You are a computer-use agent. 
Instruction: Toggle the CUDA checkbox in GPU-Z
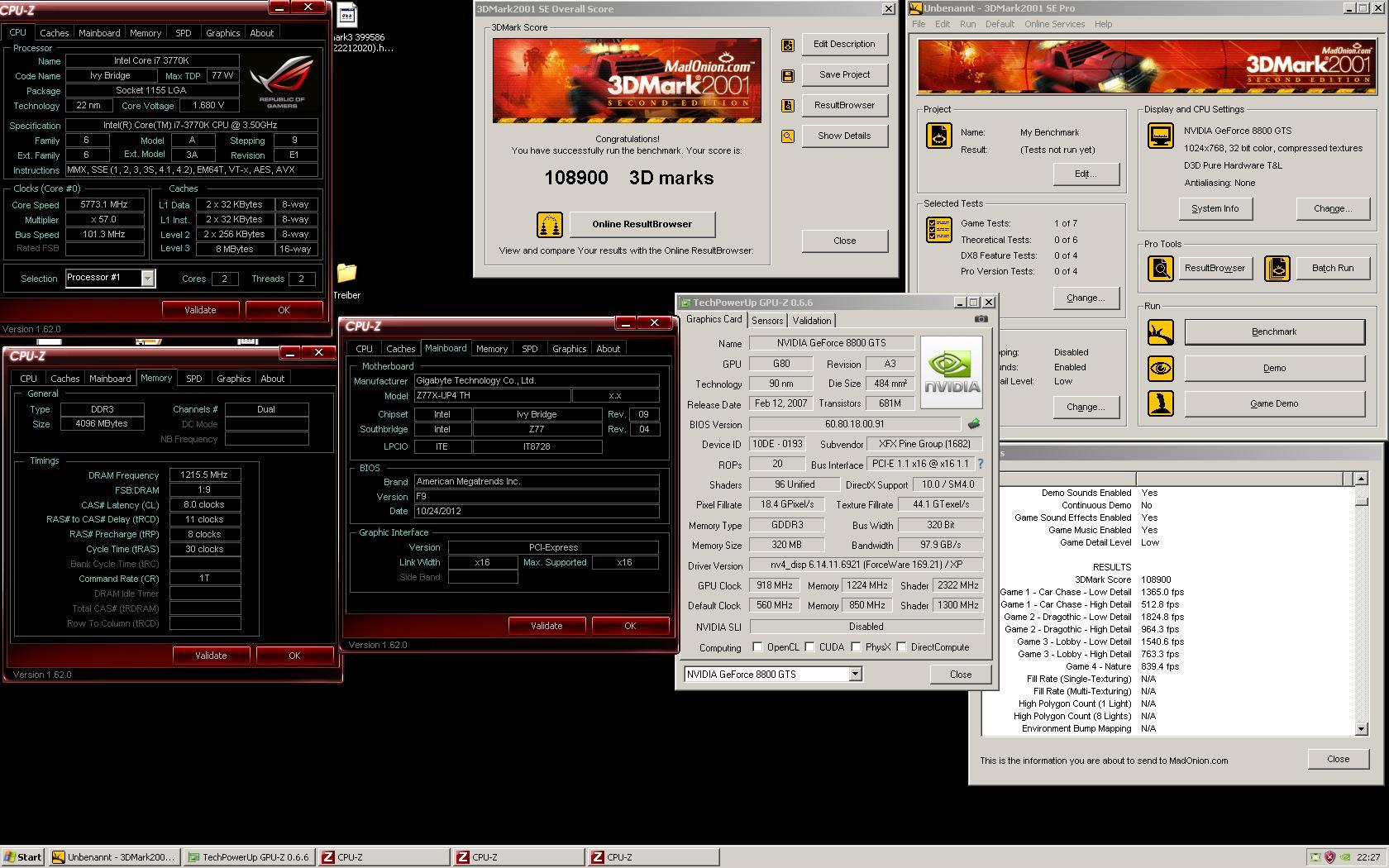tap(810, 647)
